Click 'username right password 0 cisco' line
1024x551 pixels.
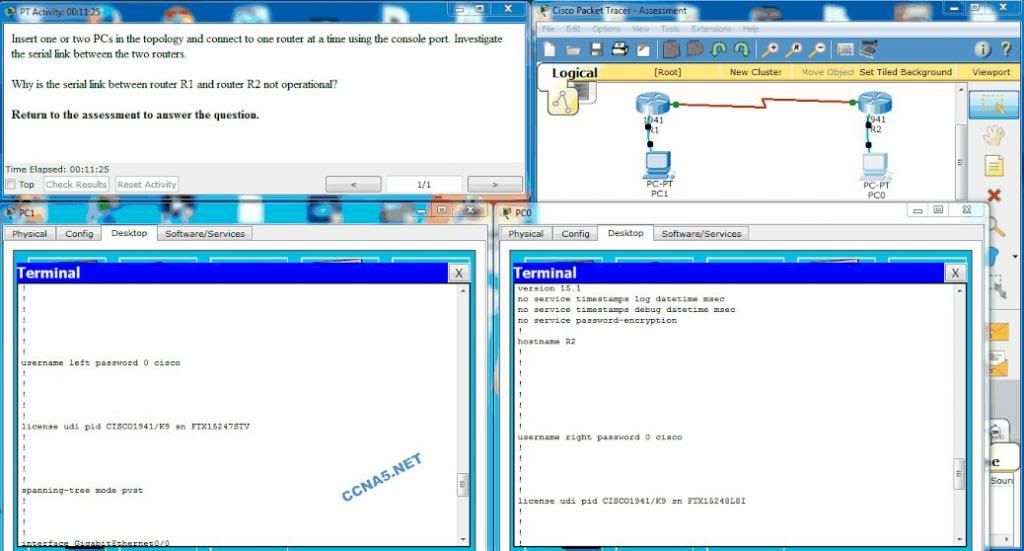click(600, 437)
